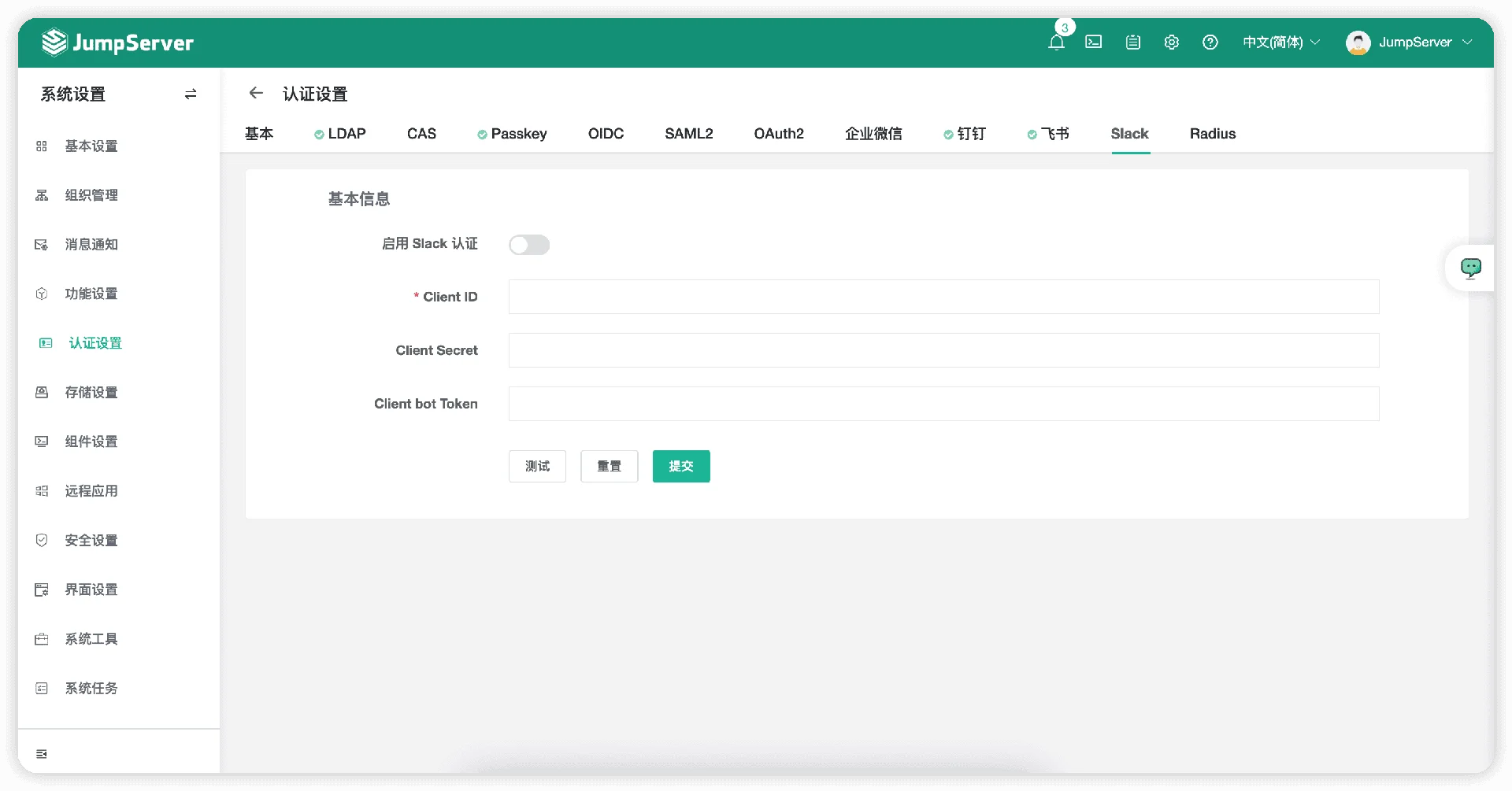
Task: Go back using the left arrow
Action: (x=256, y=93)
